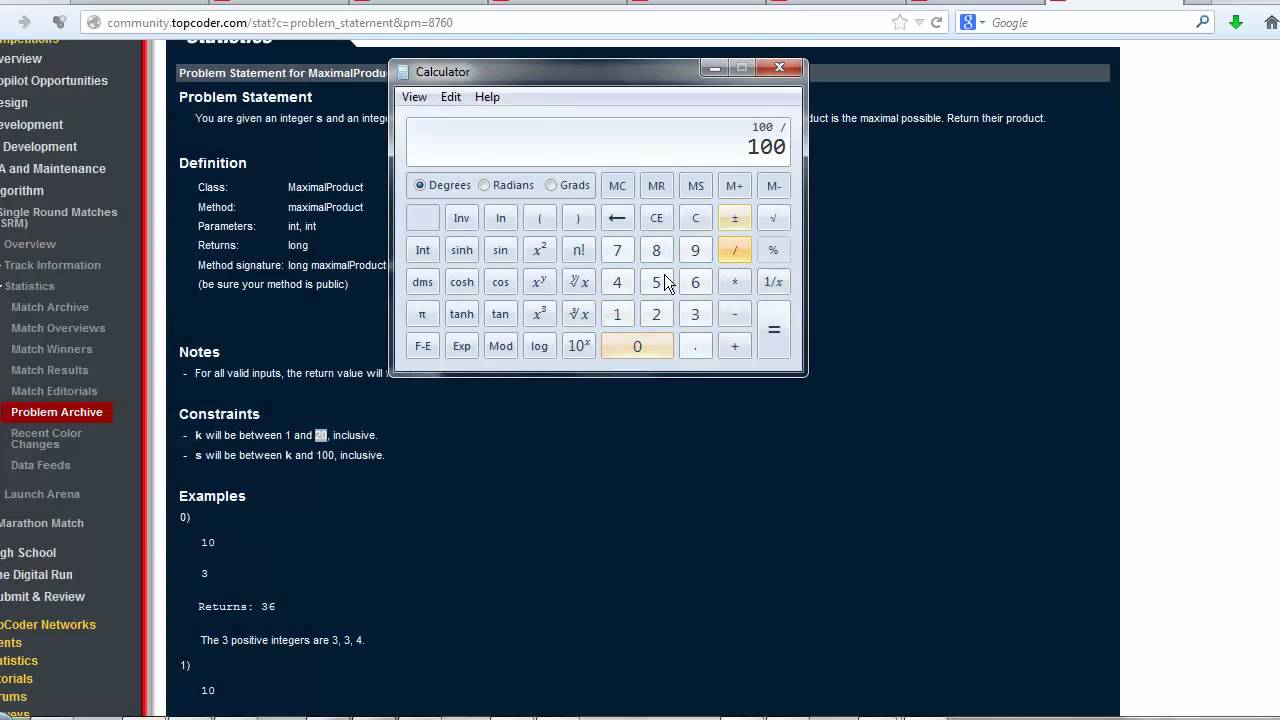This screenshot has height=720, width=1280.
Task: Open Problem Archive sidebar item
Action: click(56, 412)
